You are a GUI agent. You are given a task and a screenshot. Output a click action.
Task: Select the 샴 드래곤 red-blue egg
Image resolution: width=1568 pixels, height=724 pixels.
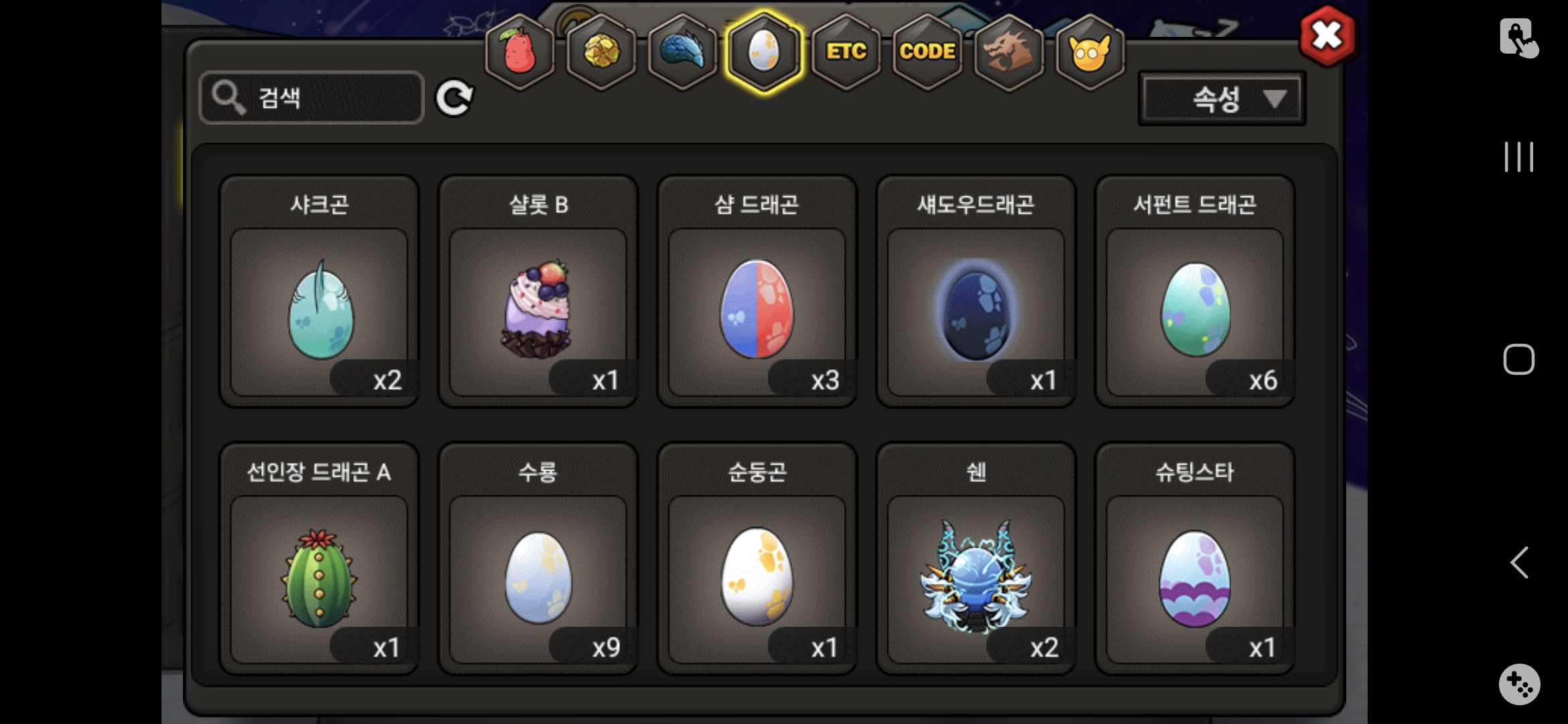pyautogui.click(x=757, y=291)
